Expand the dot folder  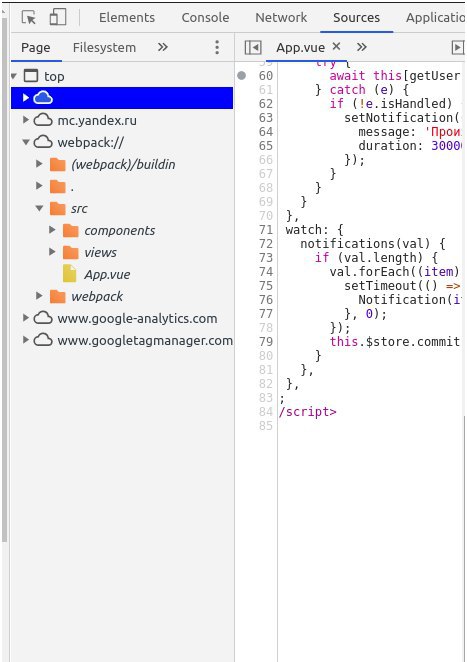[x=39, y=186]
